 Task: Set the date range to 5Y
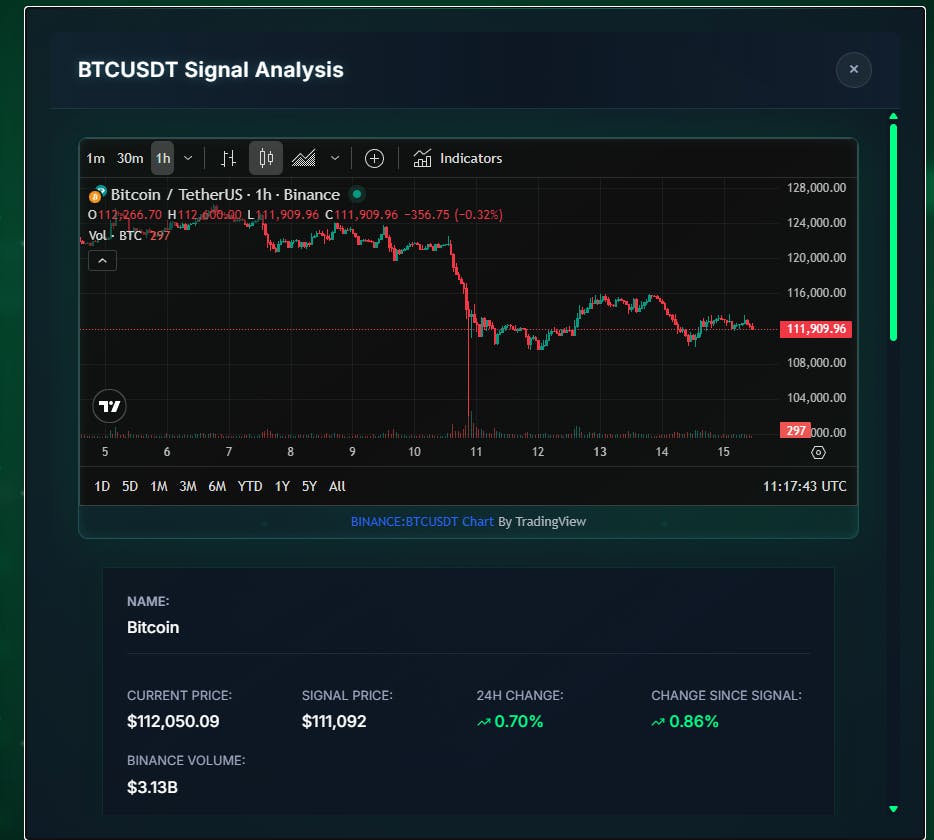coord(309,487)
